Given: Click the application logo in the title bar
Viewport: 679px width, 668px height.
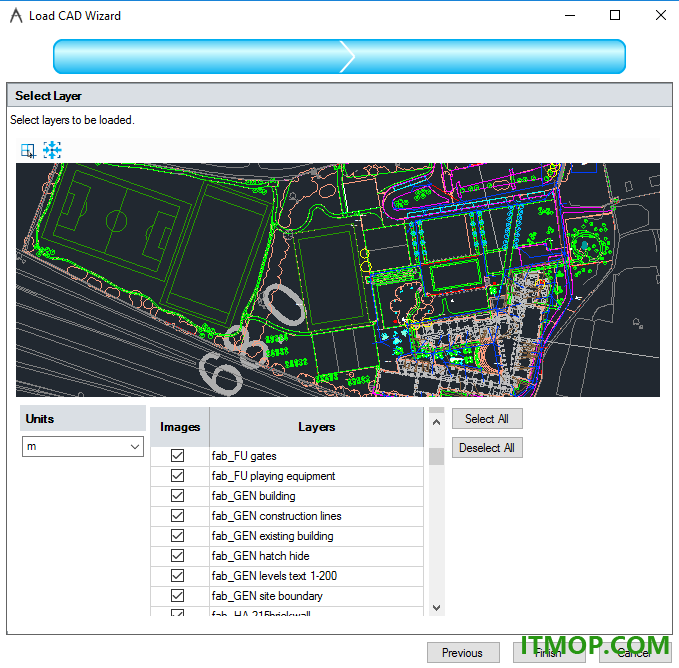Looking at the screenshot, I should [16, 16].
